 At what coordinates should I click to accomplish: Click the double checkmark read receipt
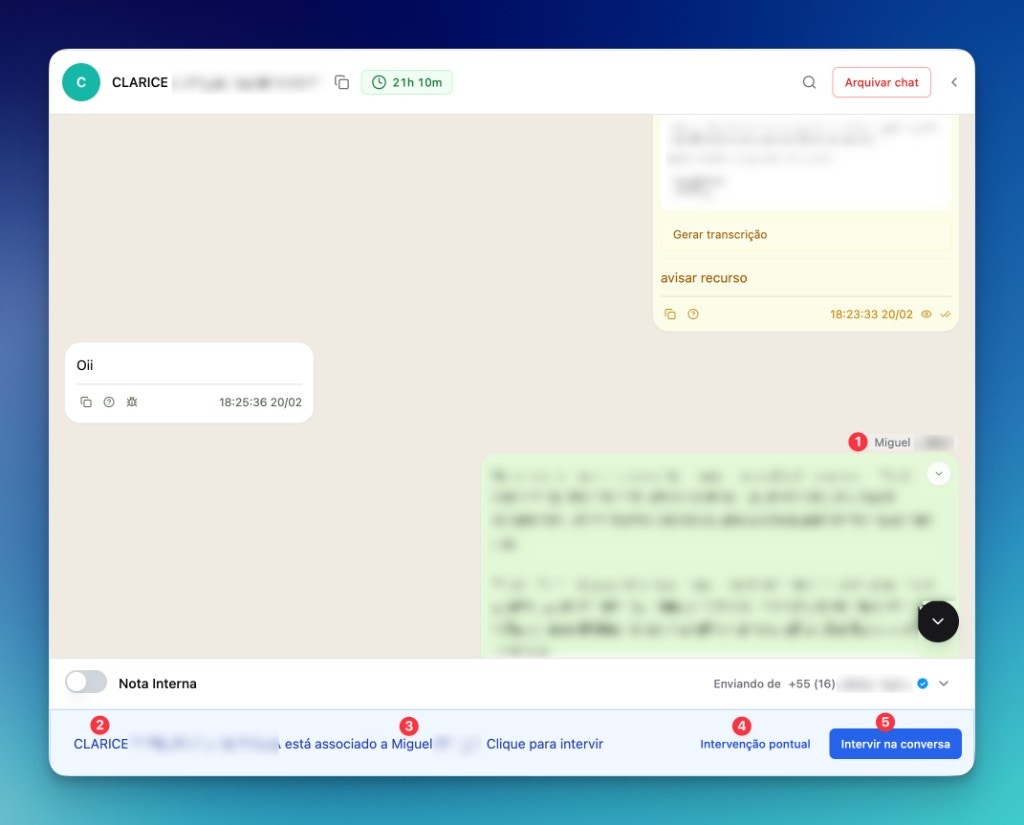(x=945, y=314)
